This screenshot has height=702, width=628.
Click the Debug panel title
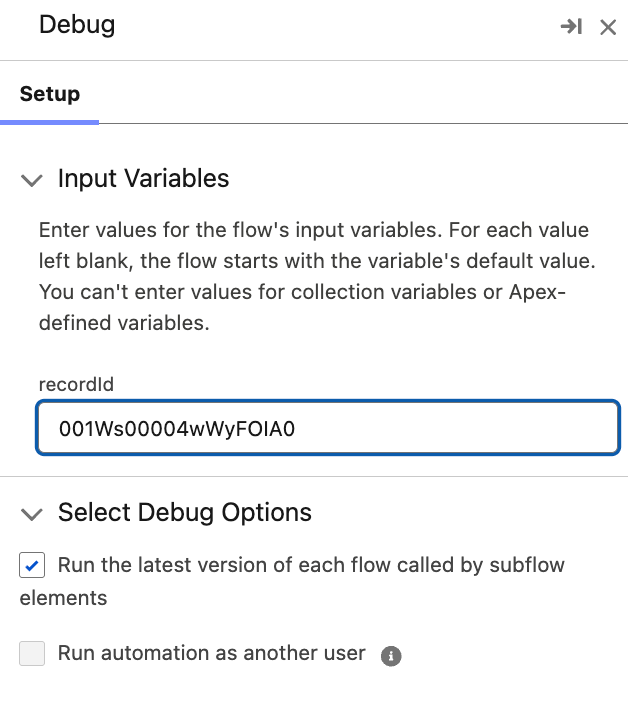click(x=77, y=25)
